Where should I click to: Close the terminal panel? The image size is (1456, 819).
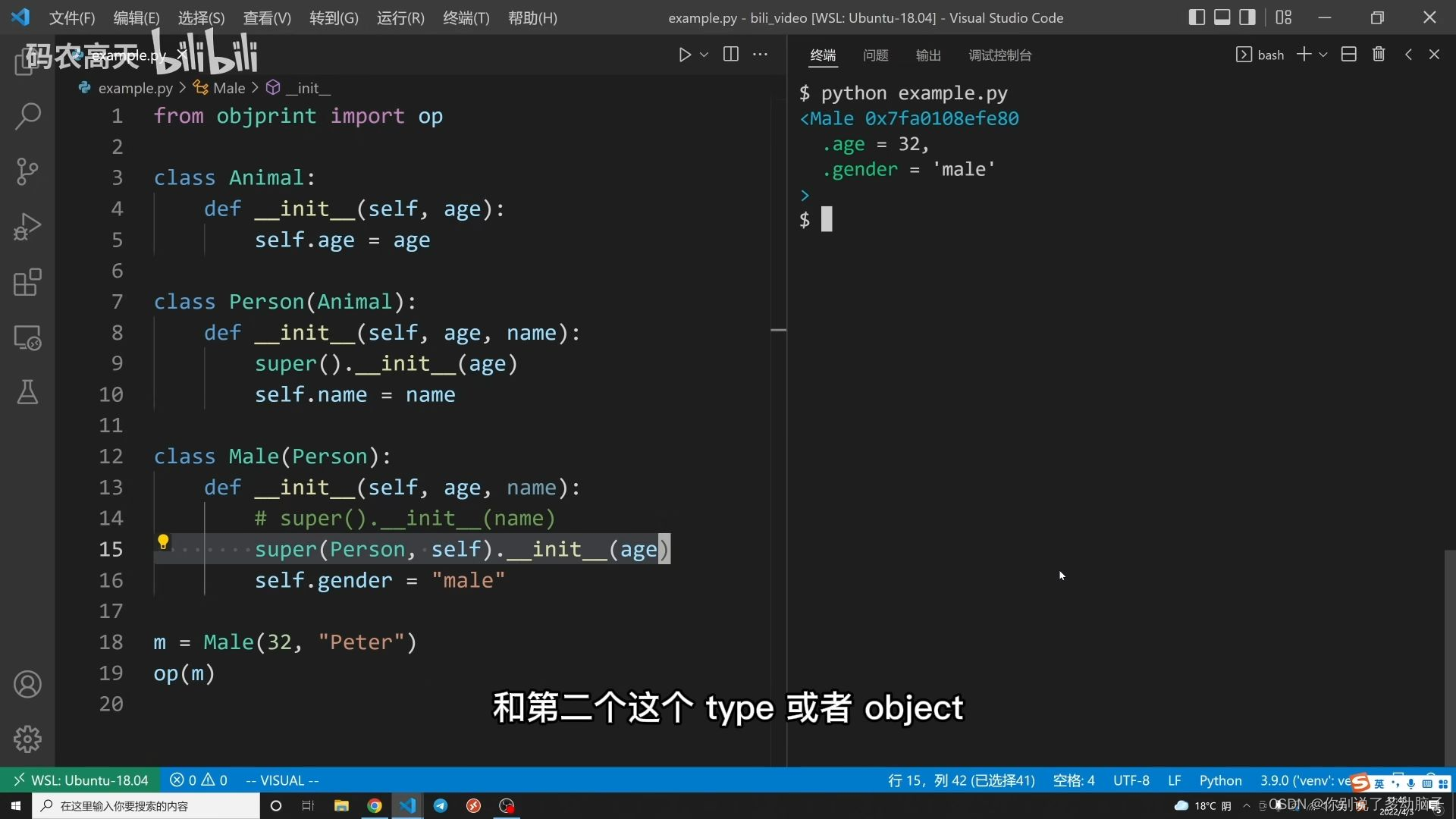point(1434,55)
